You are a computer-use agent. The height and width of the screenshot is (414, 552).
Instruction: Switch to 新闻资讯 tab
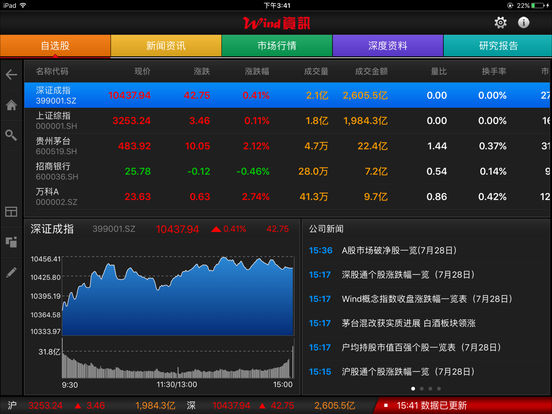(x=166, y=45)
